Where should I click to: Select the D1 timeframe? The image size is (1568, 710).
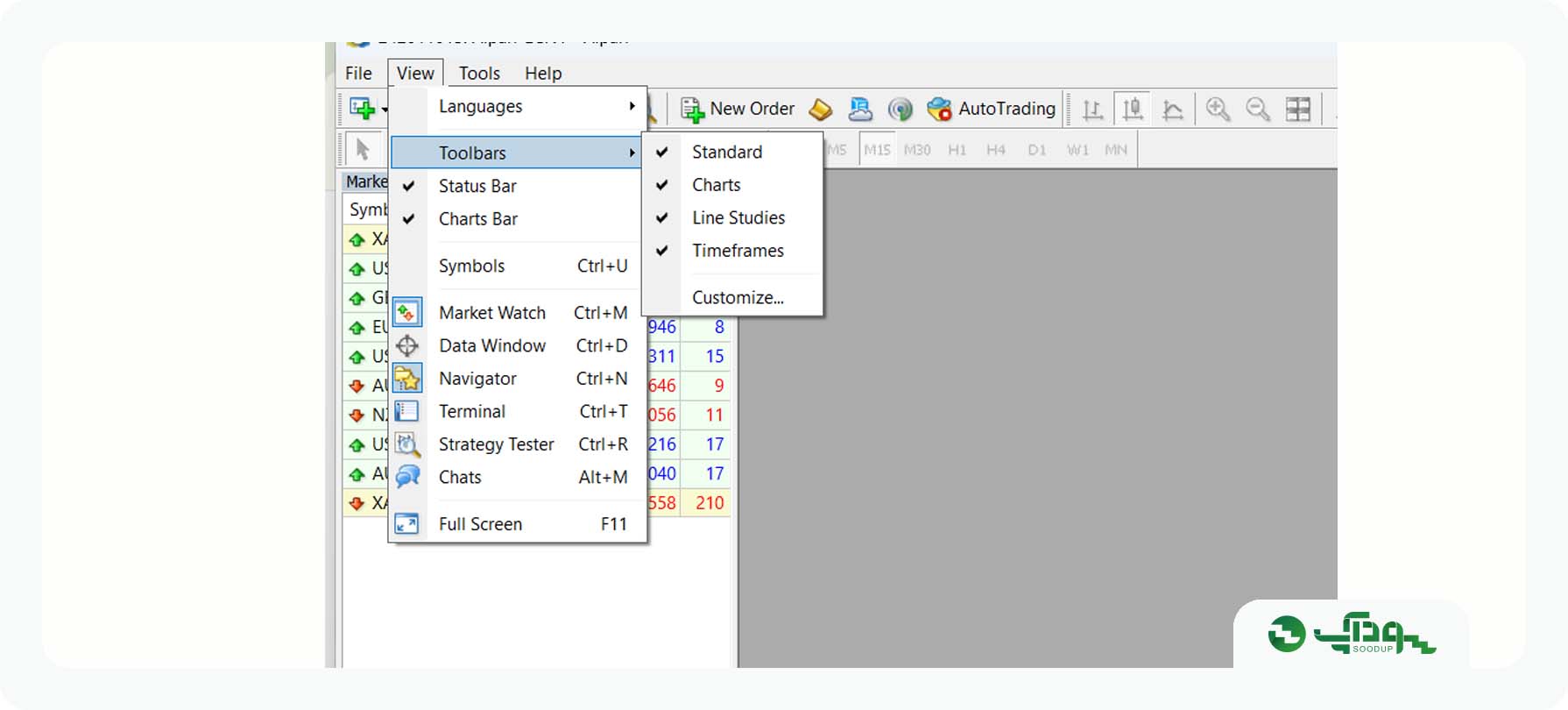(1036, 150)
